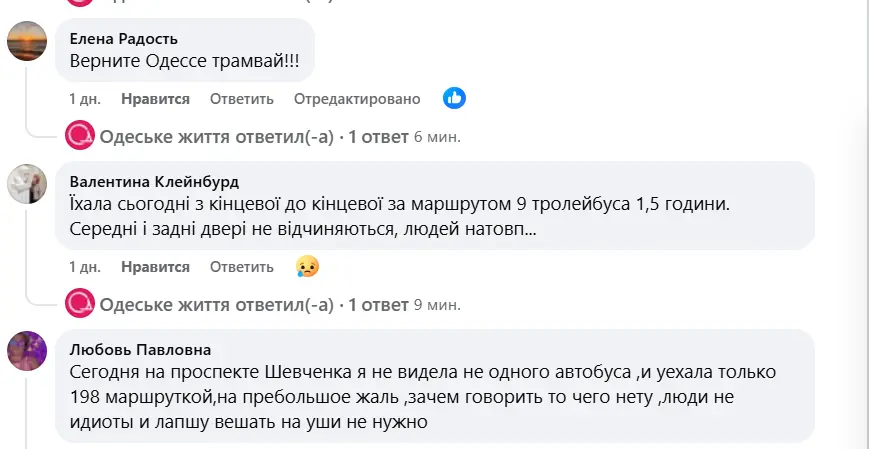Click the blue like reaction icon
869x449 pixels.
pyautogui.click(x=455, y=98)
